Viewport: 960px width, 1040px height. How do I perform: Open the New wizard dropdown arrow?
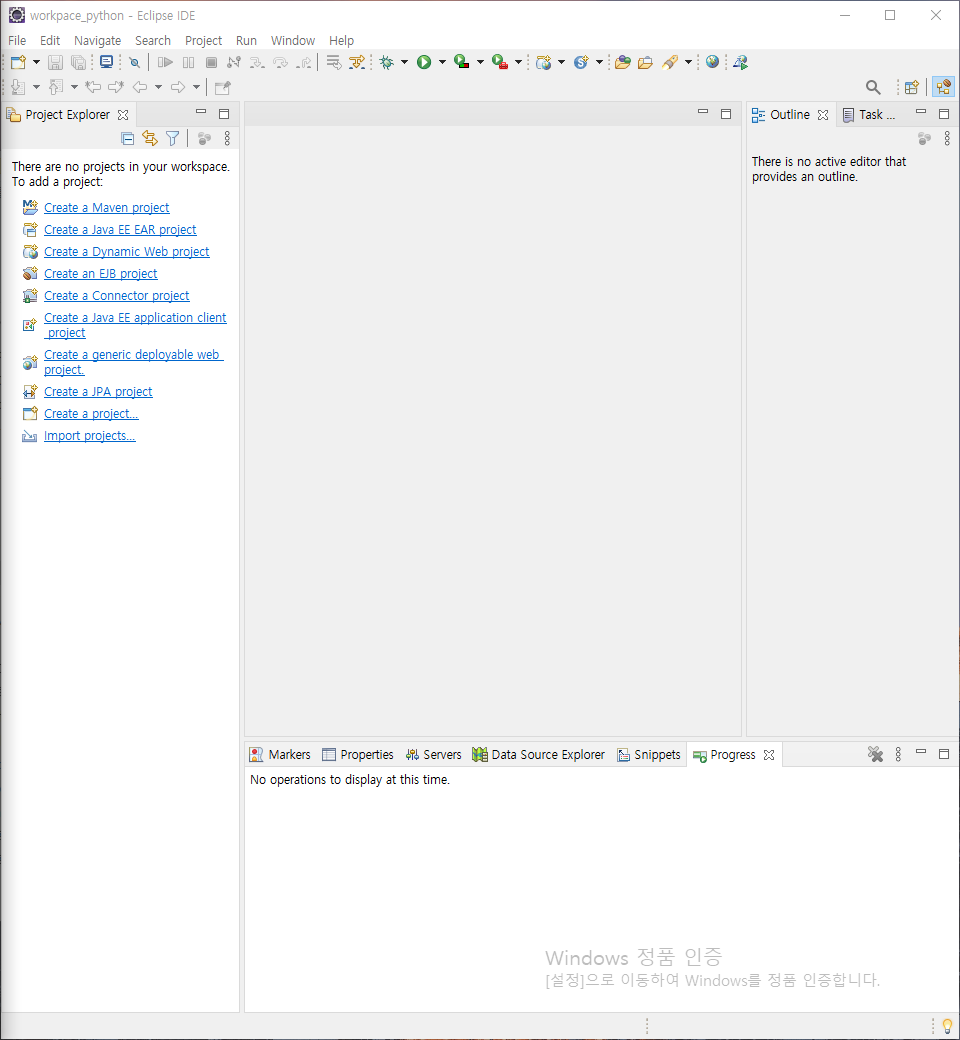(36, 62)
